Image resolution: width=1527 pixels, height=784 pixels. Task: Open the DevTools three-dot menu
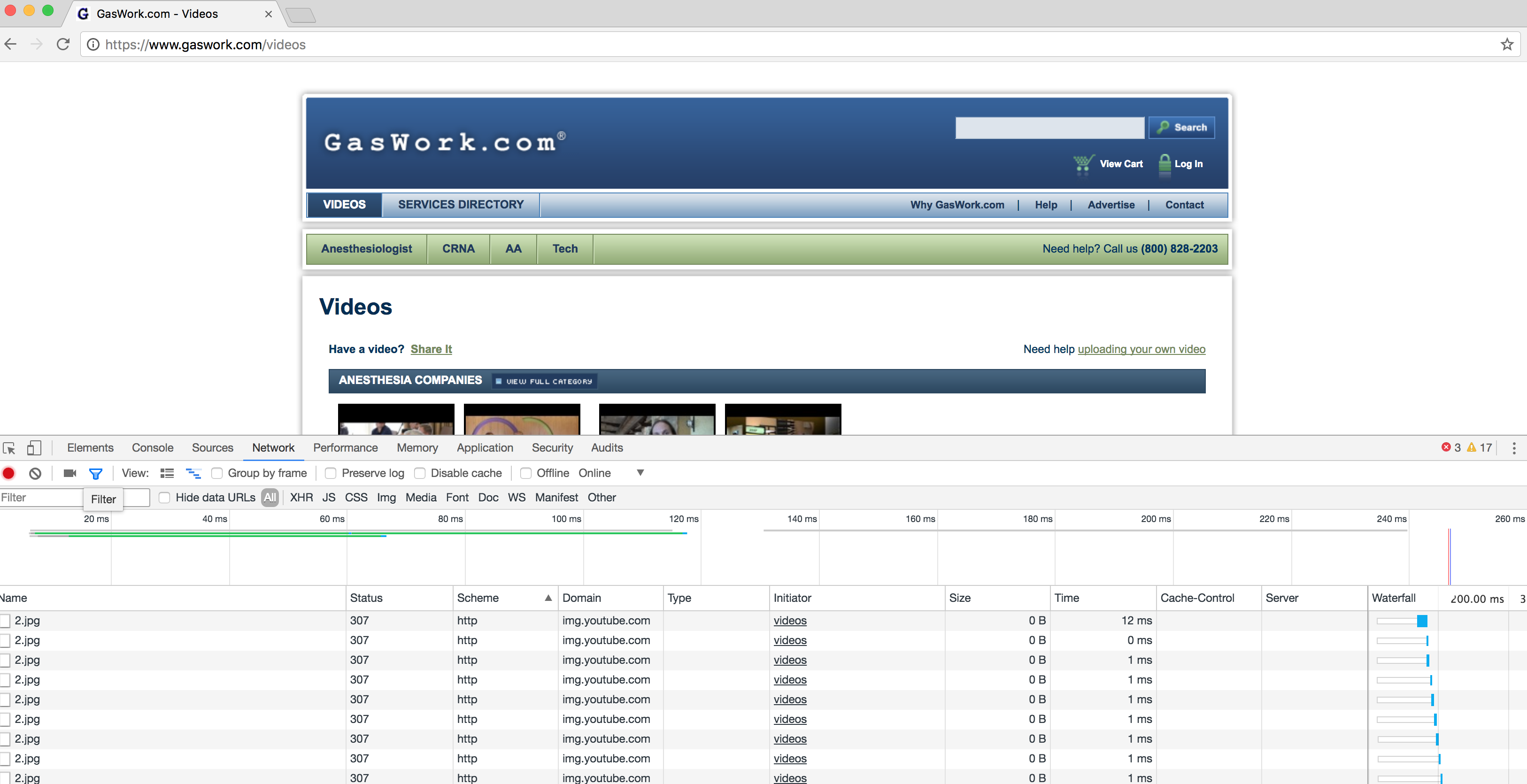tap(1513, 448)
